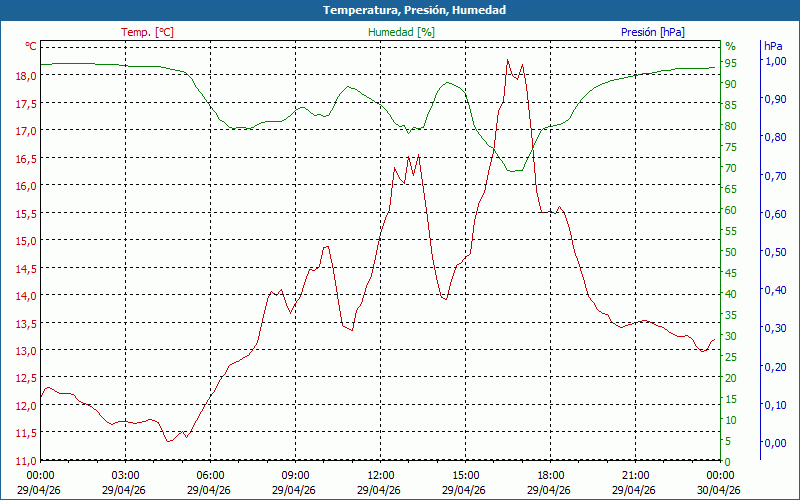
Task: Click the '18,0' temperature axis tick
Action: 25,76
